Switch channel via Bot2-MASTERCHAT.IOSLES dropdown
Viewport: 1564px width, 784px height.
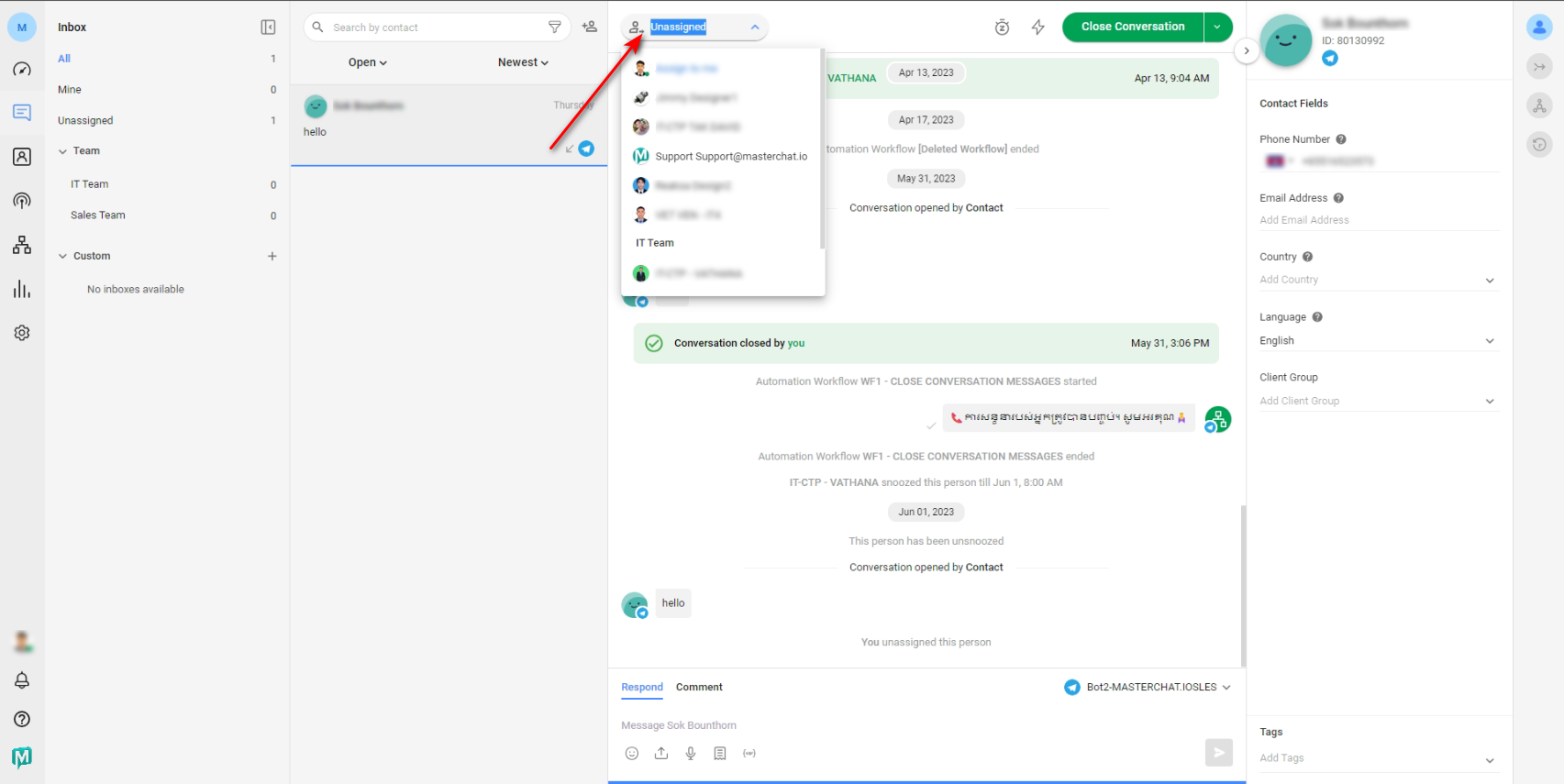(x=1148, y=687)
